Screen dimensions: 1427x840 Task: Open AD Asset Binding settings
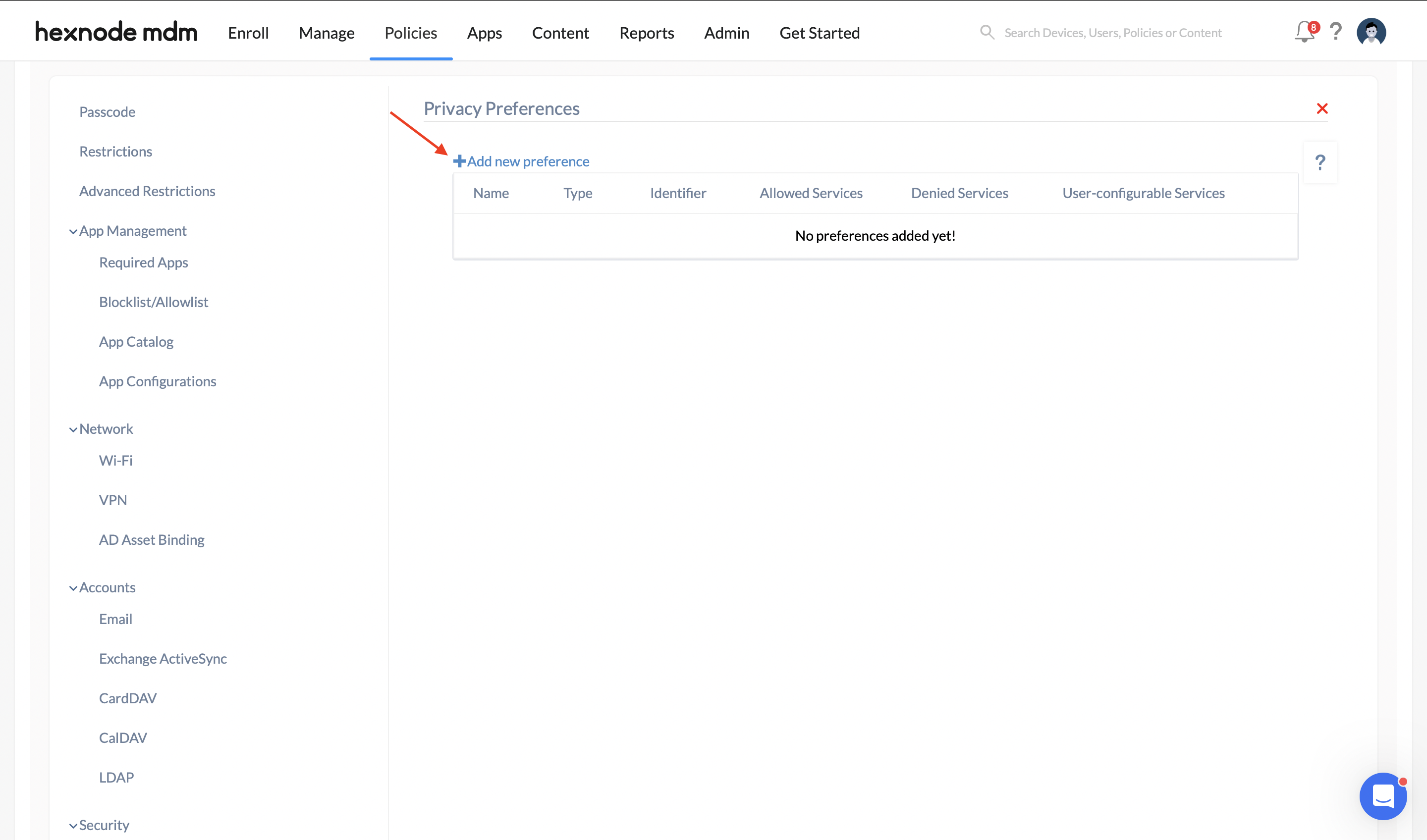(152, 539)
